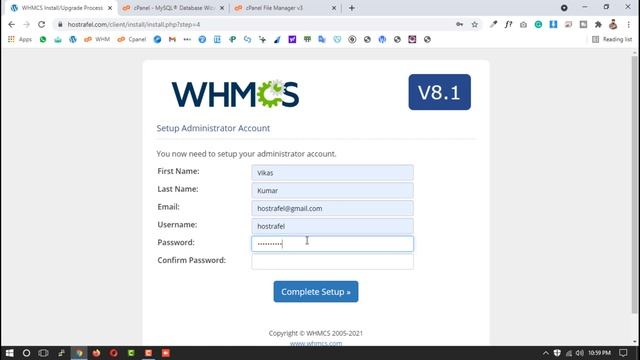Close the MySQL Database Wizard tab
This screenshot has width=640, height=360.
click(x=222, y=8)
